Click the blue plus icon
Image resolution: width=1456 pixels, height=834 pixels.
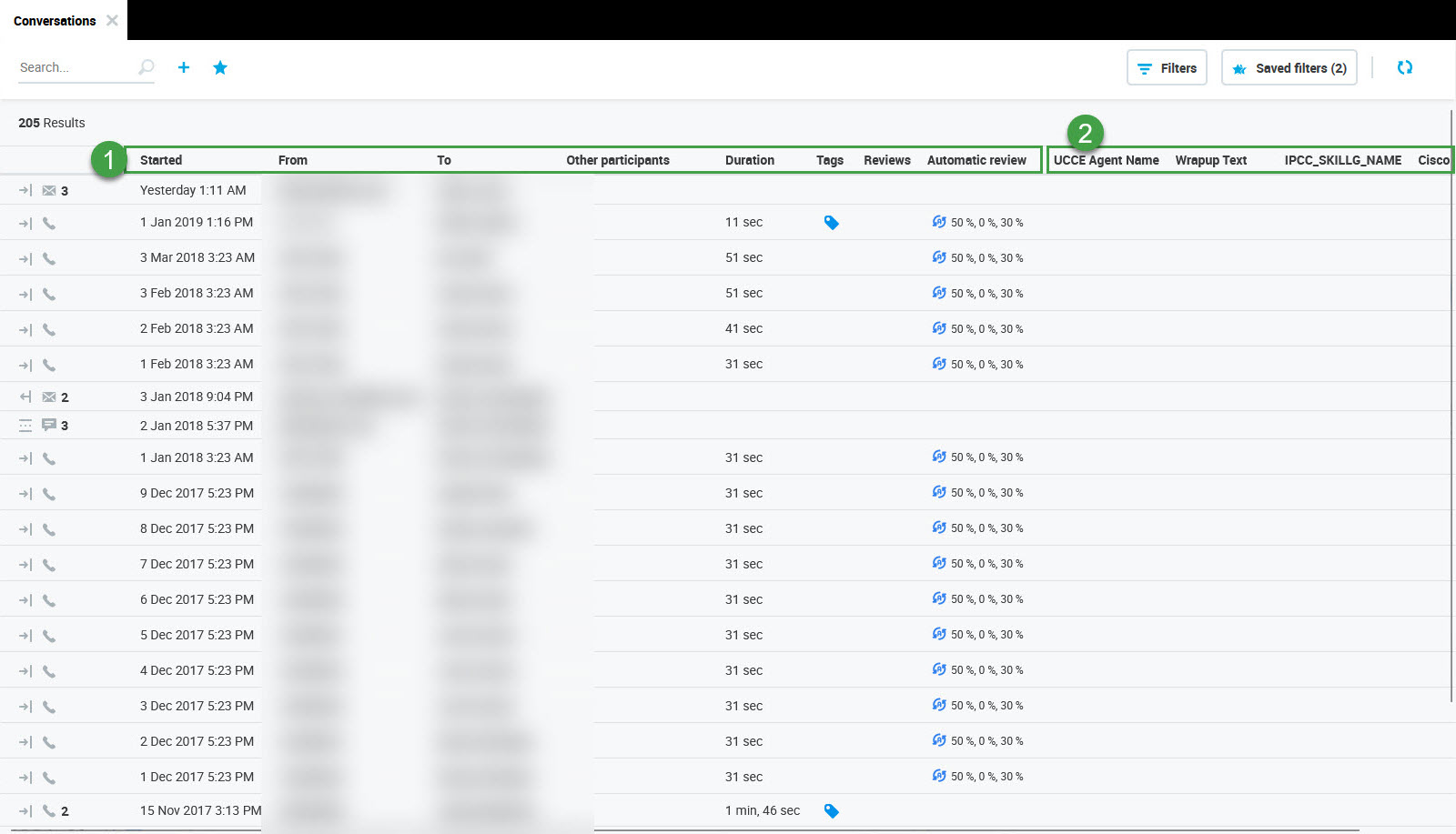pyautogui.click(x=184, y=67)
